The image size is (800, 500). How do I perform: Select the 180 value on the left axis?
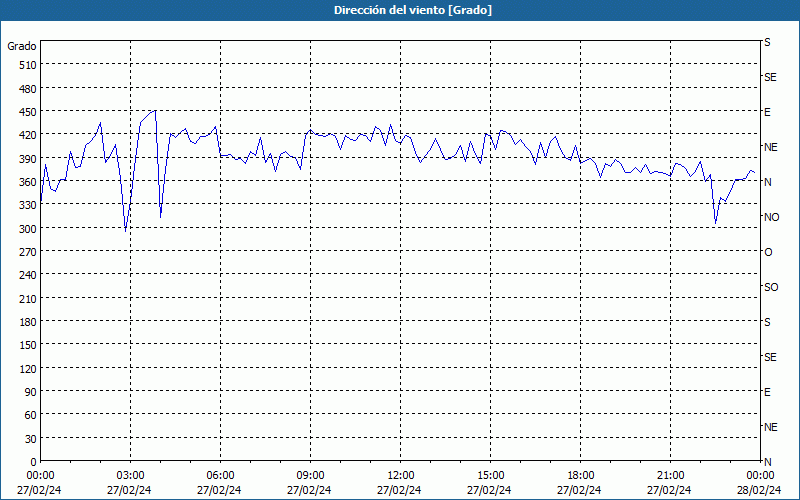29,321
